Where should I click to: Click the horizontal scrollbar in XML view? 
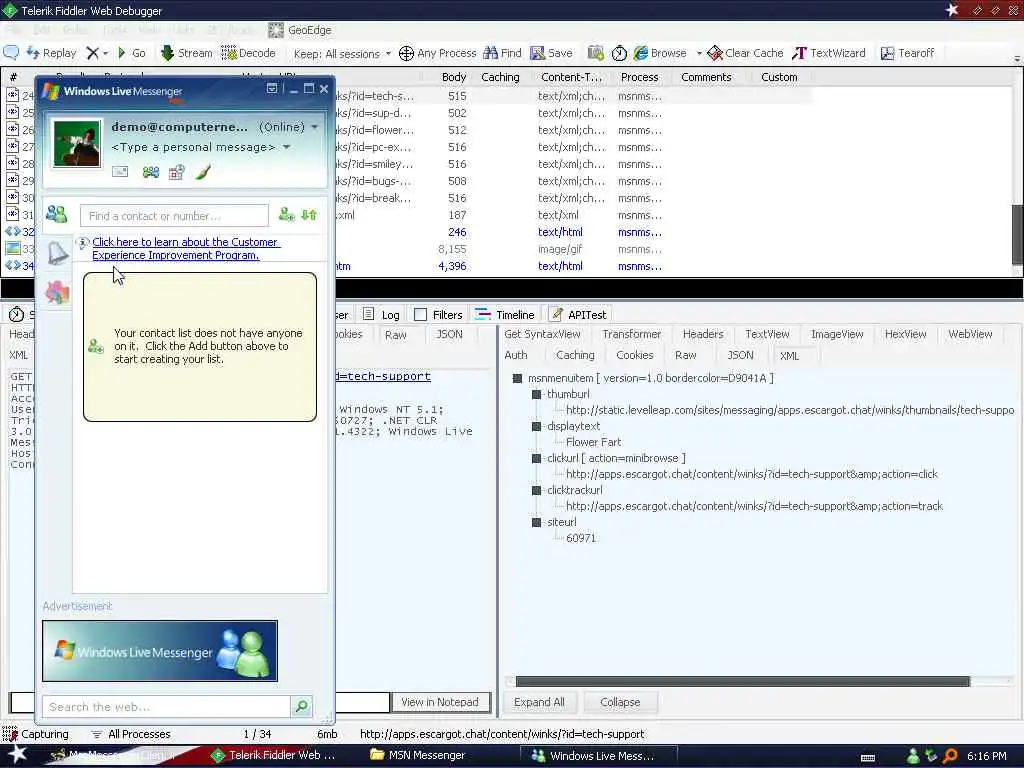click(743, 681)
